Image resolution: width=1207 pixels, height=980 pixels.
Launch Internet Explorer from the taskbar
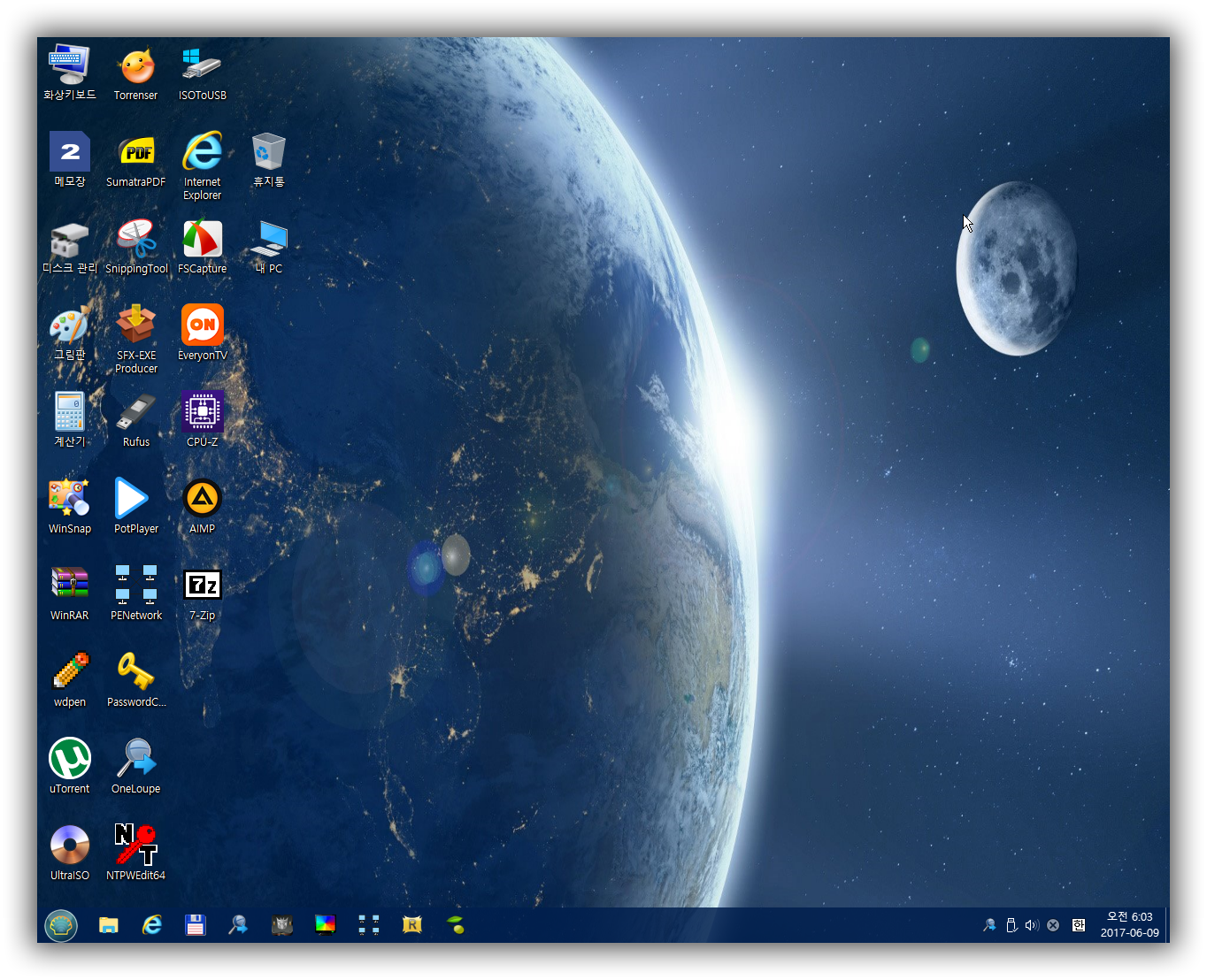(x=152, y=925)
